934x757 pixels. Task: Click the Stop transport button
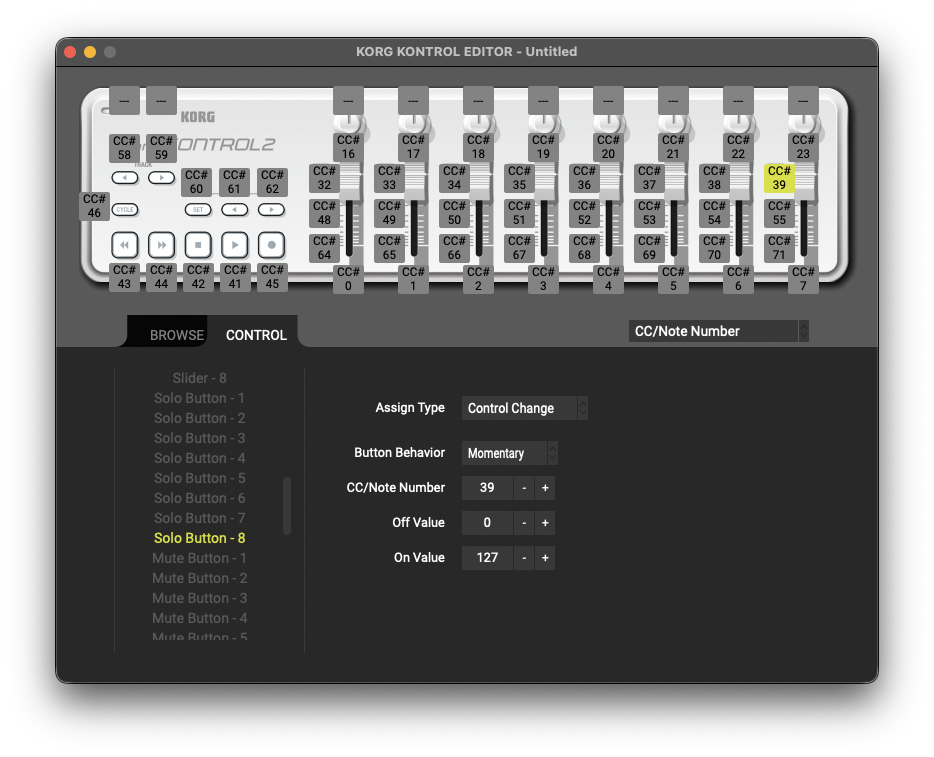[x=198, y=245]
